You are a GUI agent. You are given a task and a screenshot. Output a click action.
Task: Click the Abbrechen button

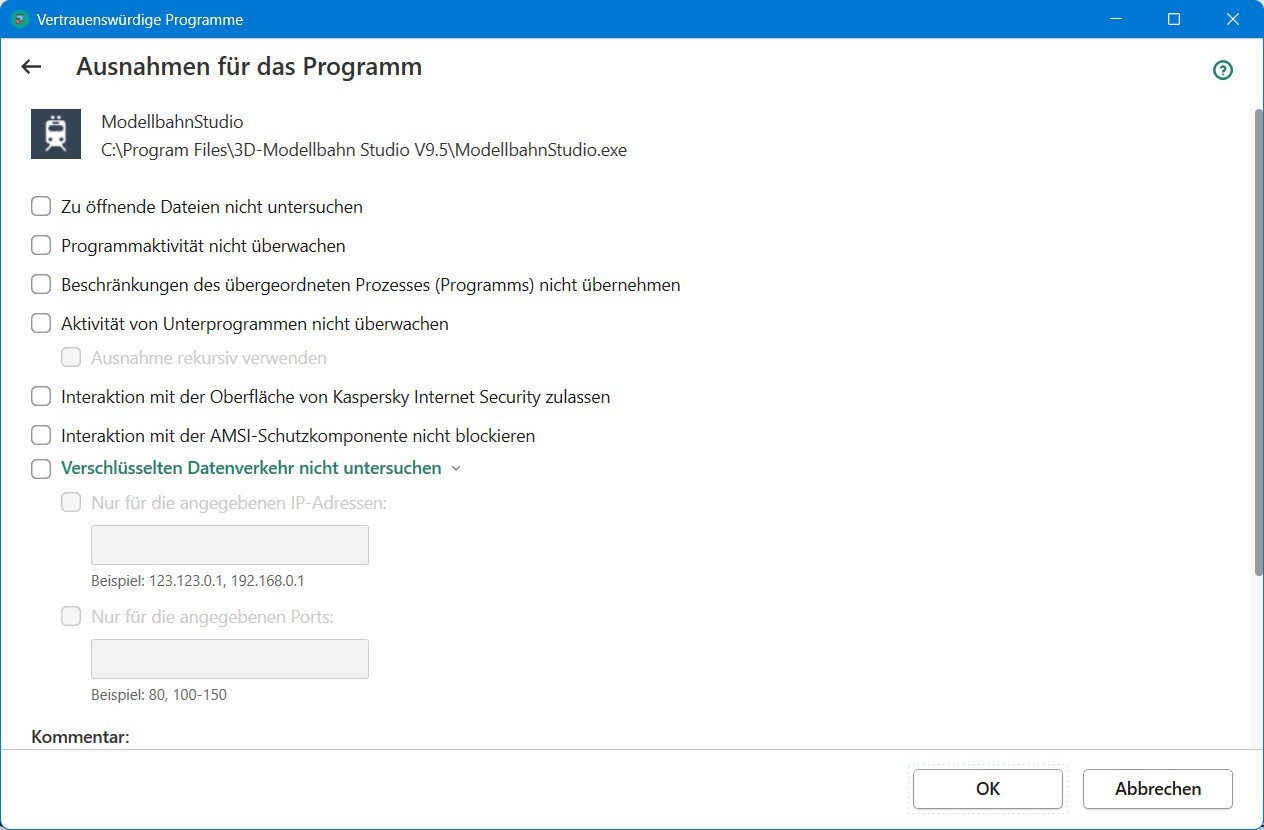click(x=1158, y=789)
